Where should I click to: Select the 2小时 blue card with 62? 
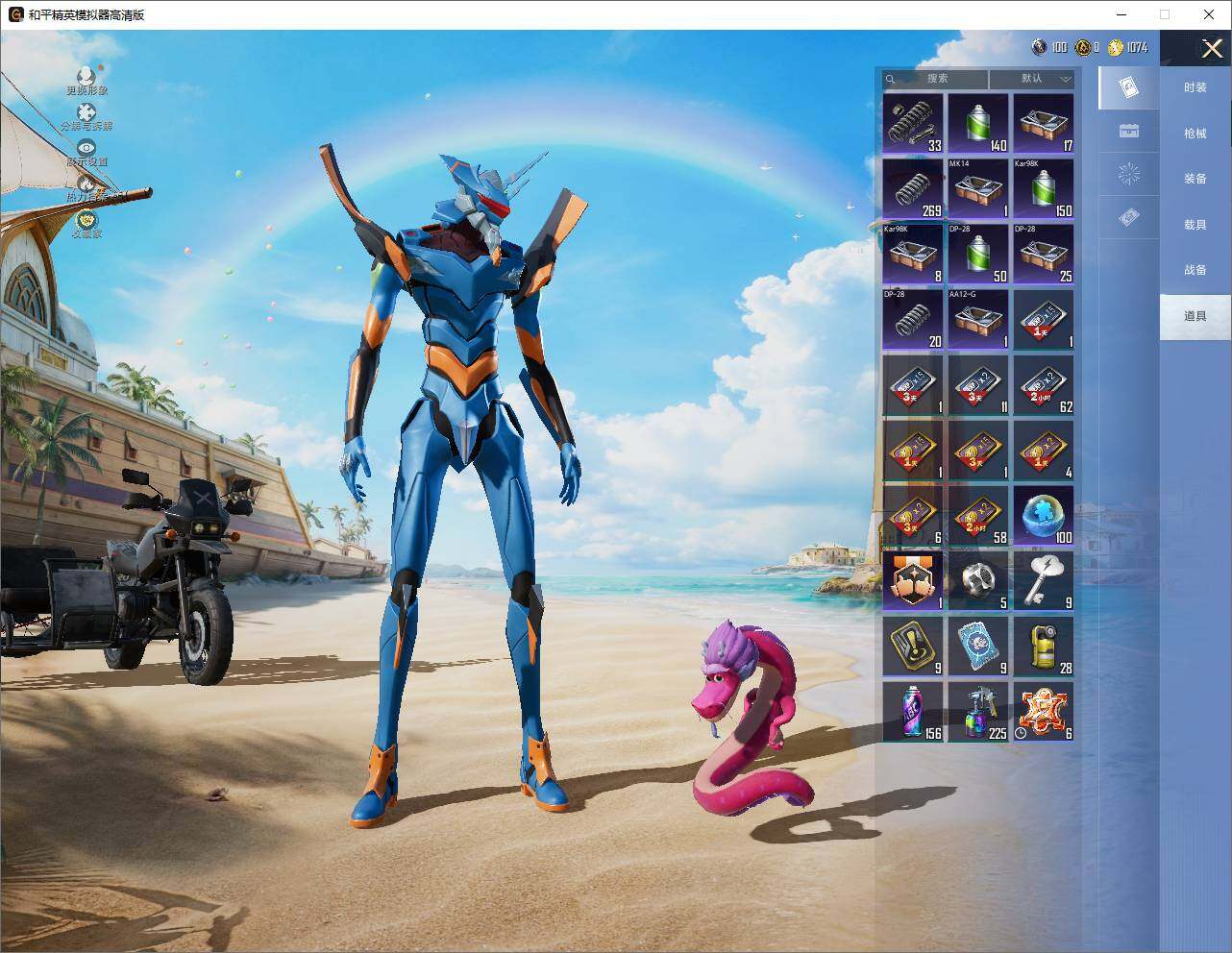pos(1044,384)
